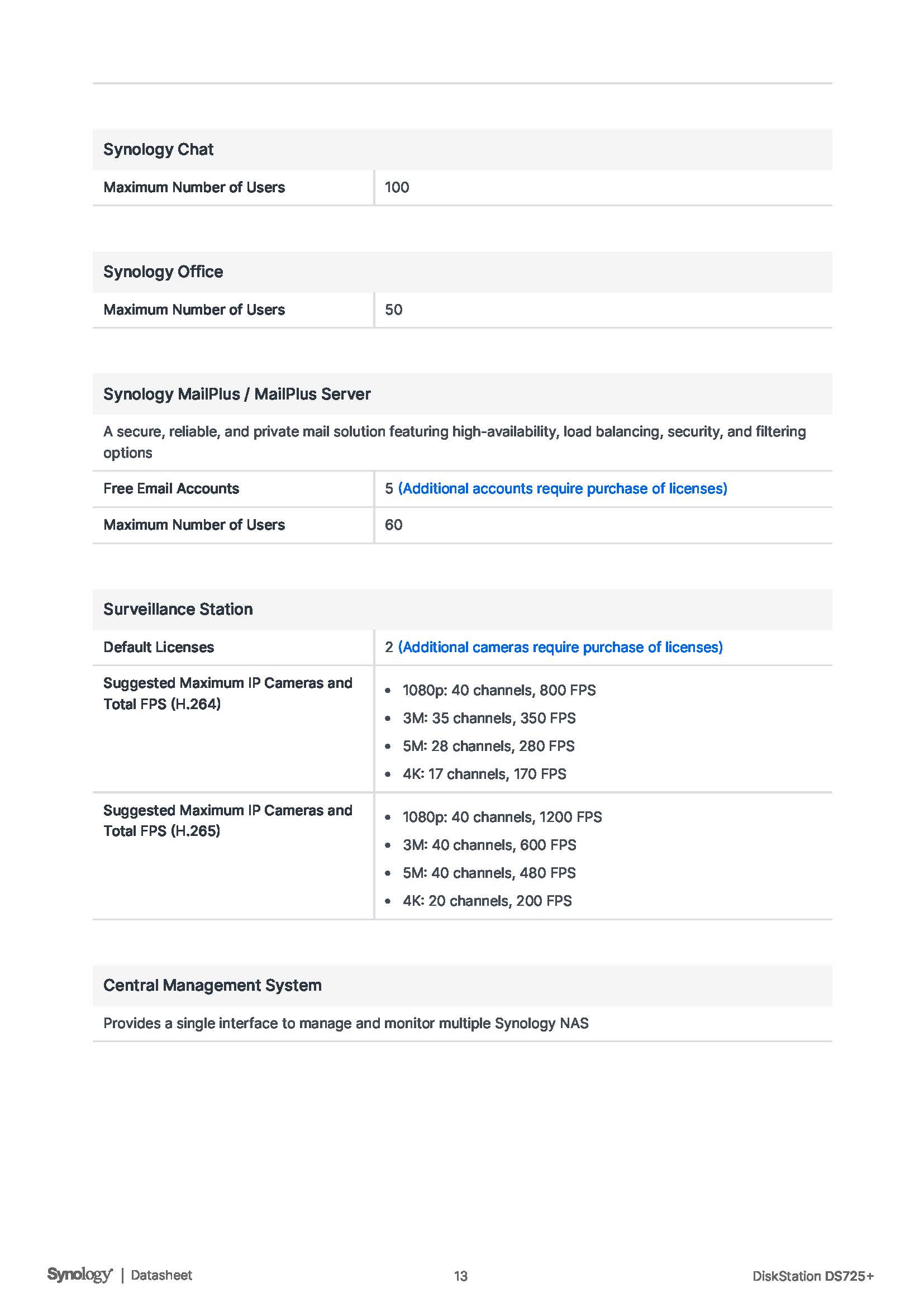Click page number 13 in the footer
Image resolution: width=924 pixels, height=1307 pixels.
tap(461, 1276)
